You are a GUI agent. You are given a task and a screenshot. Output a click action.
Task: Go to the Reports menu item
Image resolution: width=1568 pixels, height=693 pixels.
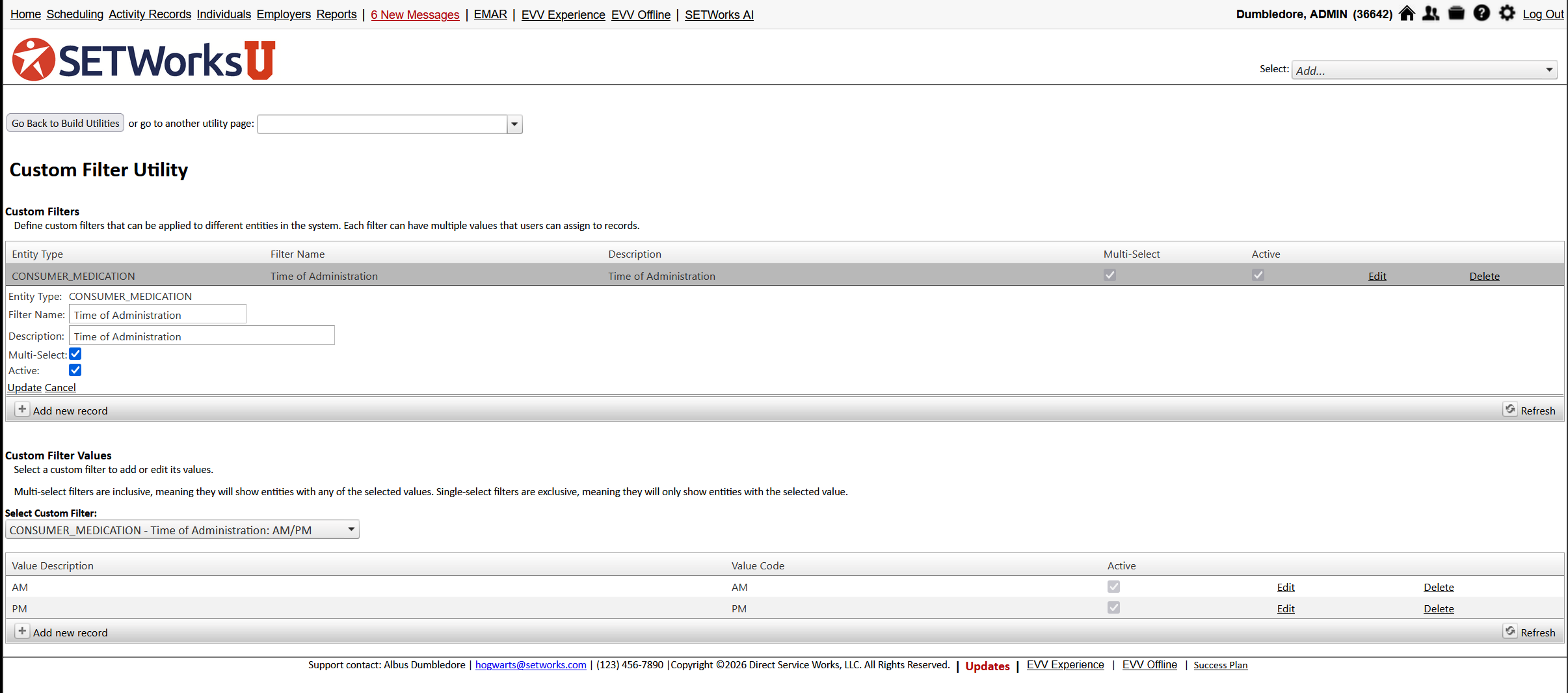tap(336, 14)
